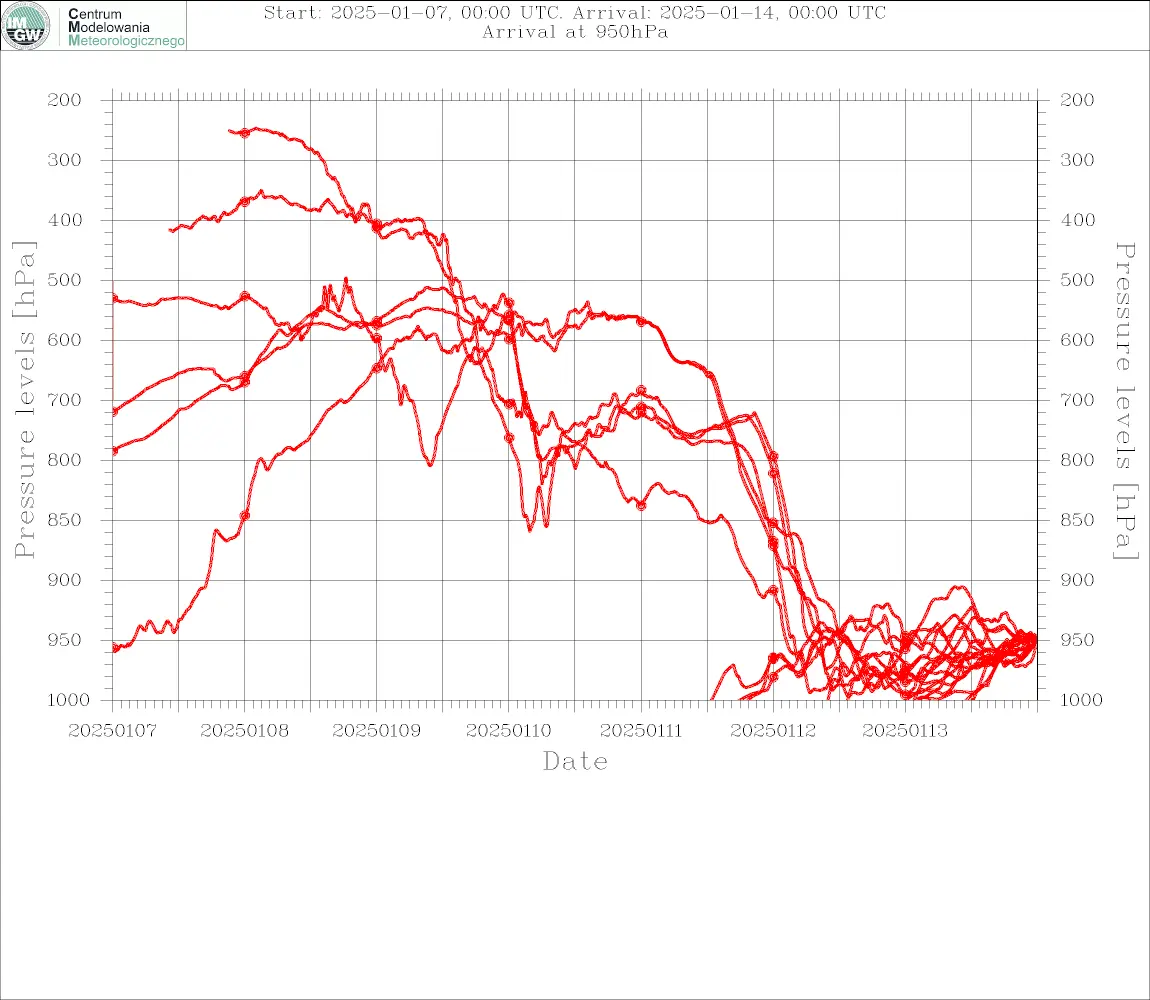
Task: Click the left y-axis label 850
Action: point(65,520)
